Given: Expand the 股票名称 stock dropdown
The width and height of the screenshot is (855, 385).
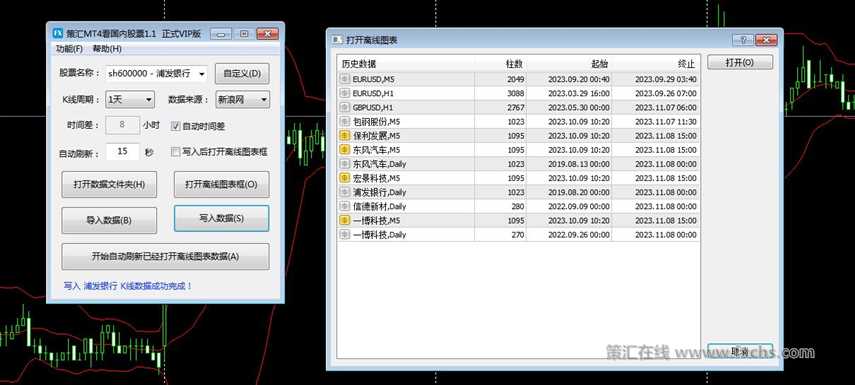Looking at the screenshot, I should pos(156,73).
